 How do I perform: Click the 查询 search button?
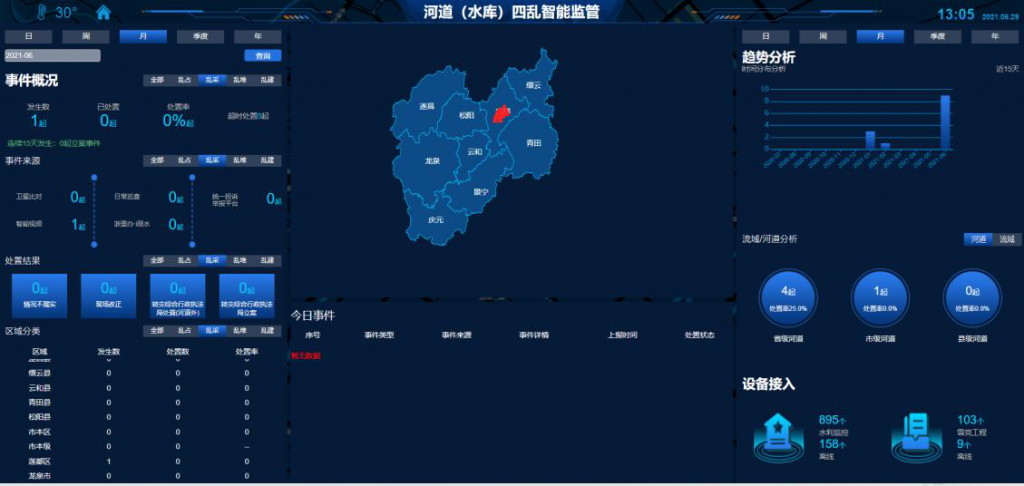[x=262, y=56]
